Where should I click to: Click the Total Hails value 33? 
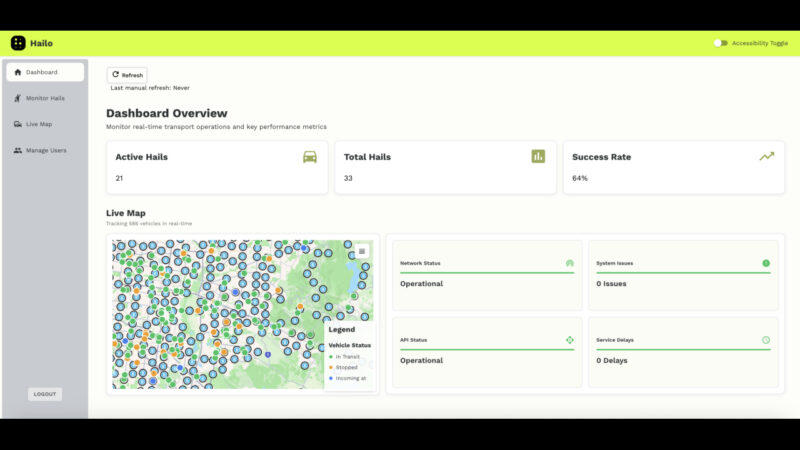coord(348,178)
